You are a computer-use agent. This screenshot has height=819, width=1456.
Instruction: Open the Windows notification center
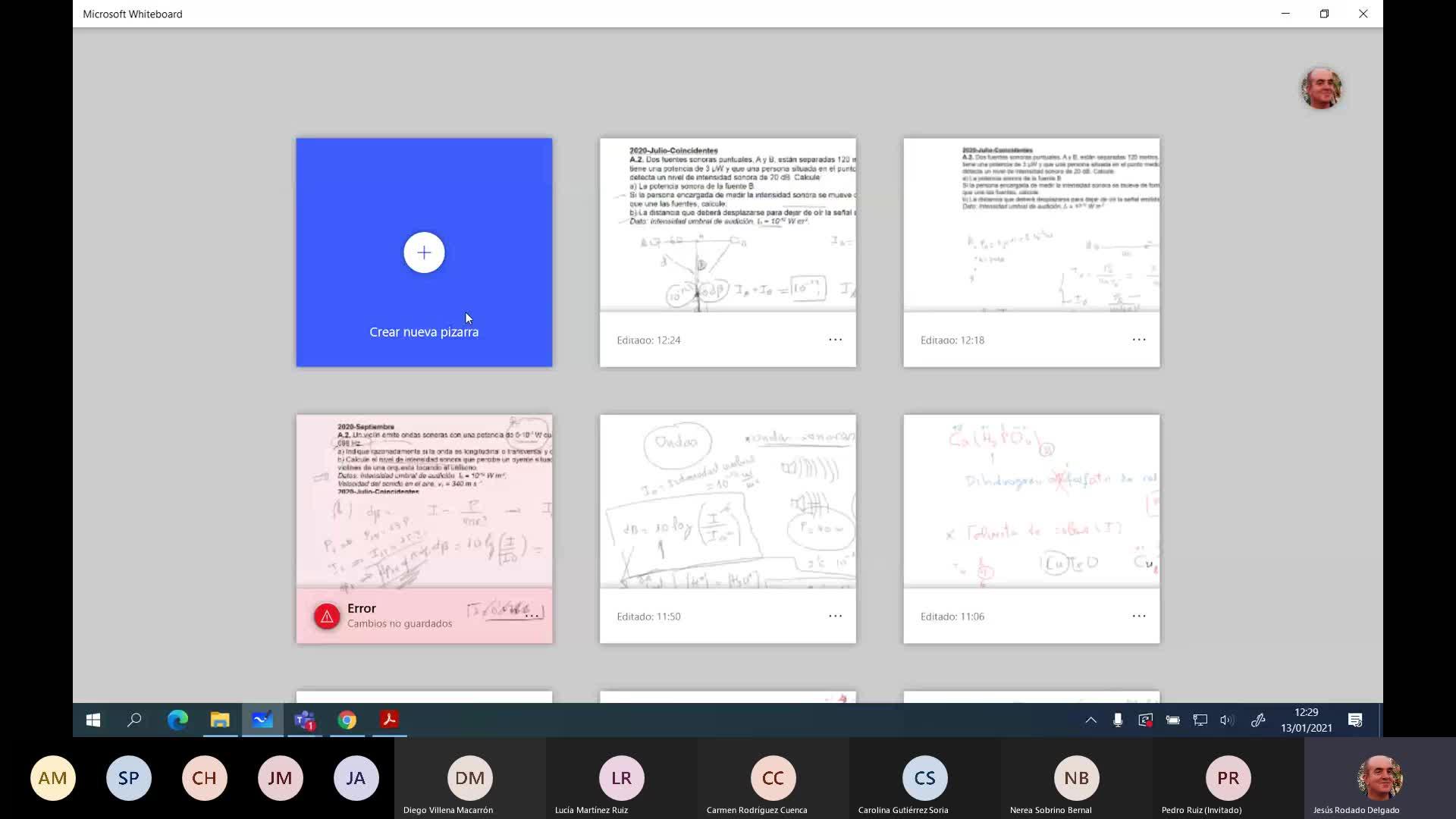(1355, 720)
